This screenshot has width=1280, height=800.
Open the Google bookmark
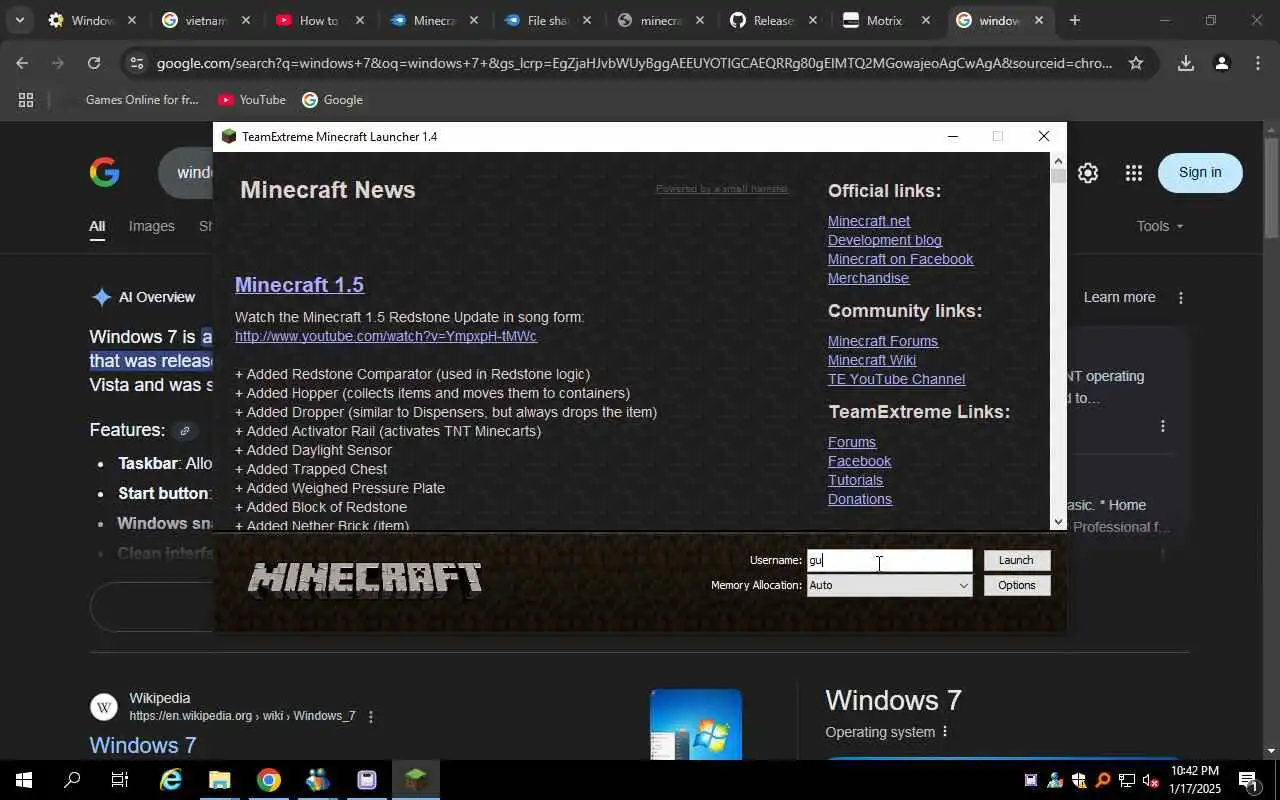point(332,100)
